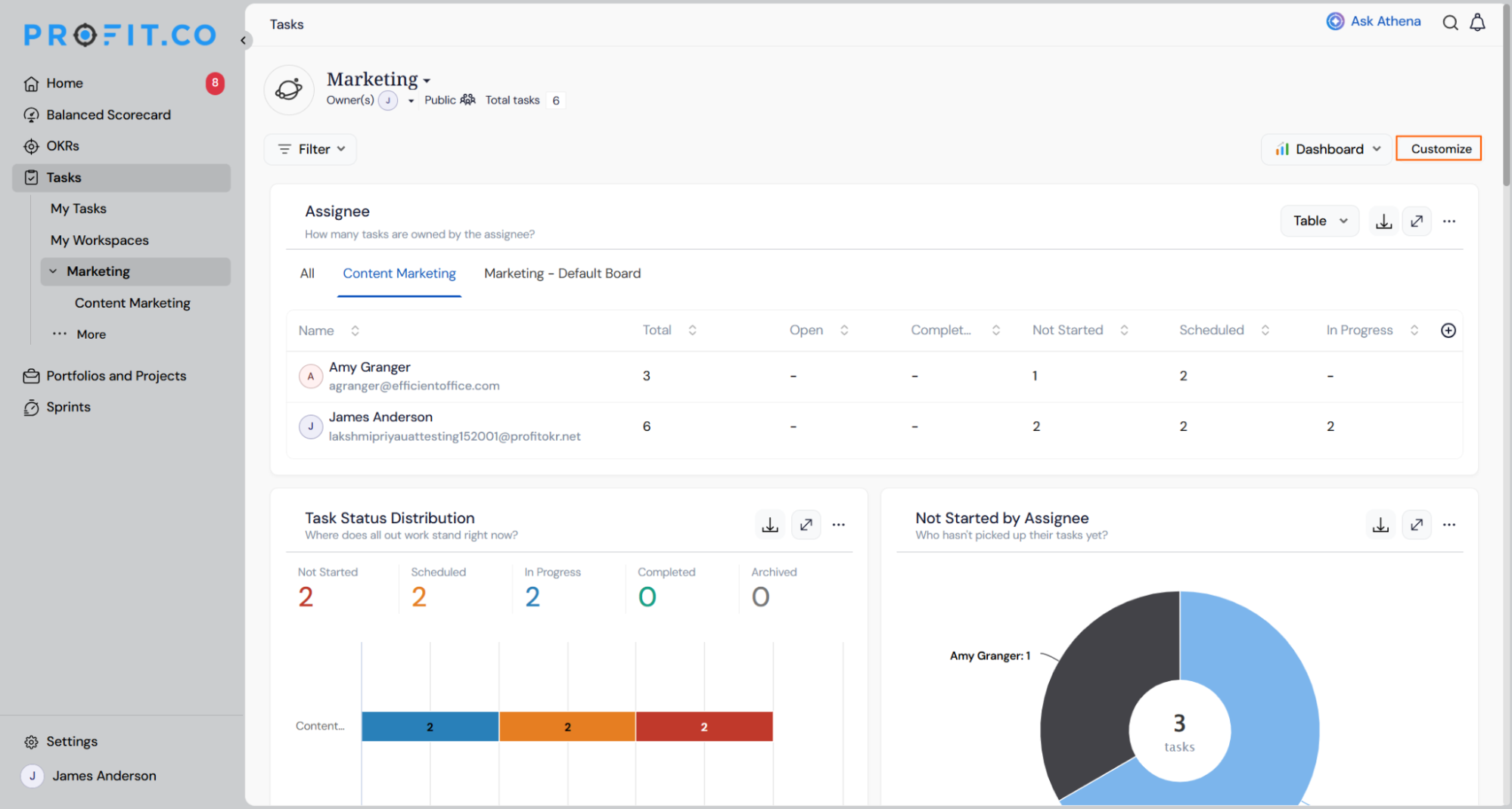Open Ask Athena assistant
1512x809 pixels.
click(1374, 21)
